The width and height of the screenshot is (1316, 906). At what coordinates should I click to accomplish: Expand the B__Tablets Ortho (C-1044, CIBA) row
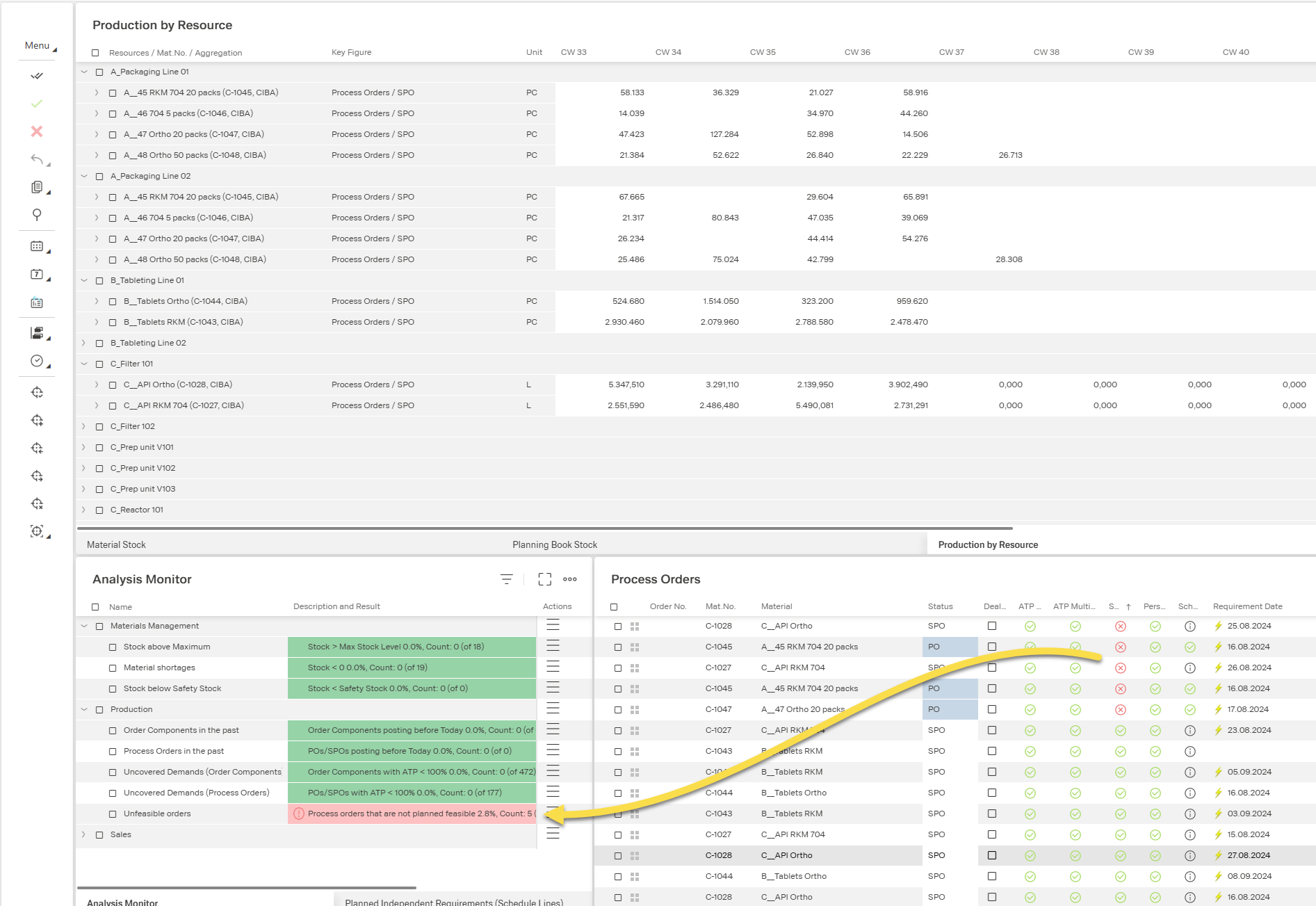(x=97, y=301)
